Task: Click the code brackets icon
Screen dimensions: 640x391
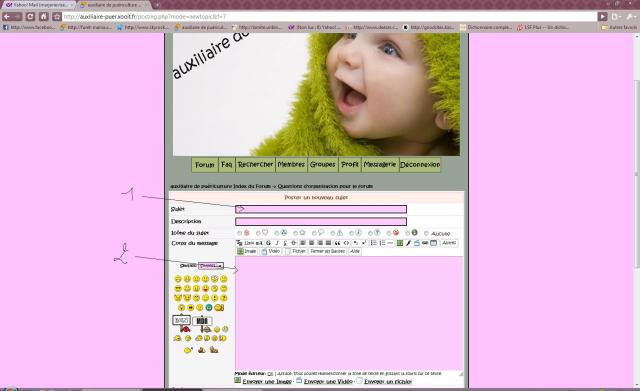Action: point(347,243)
